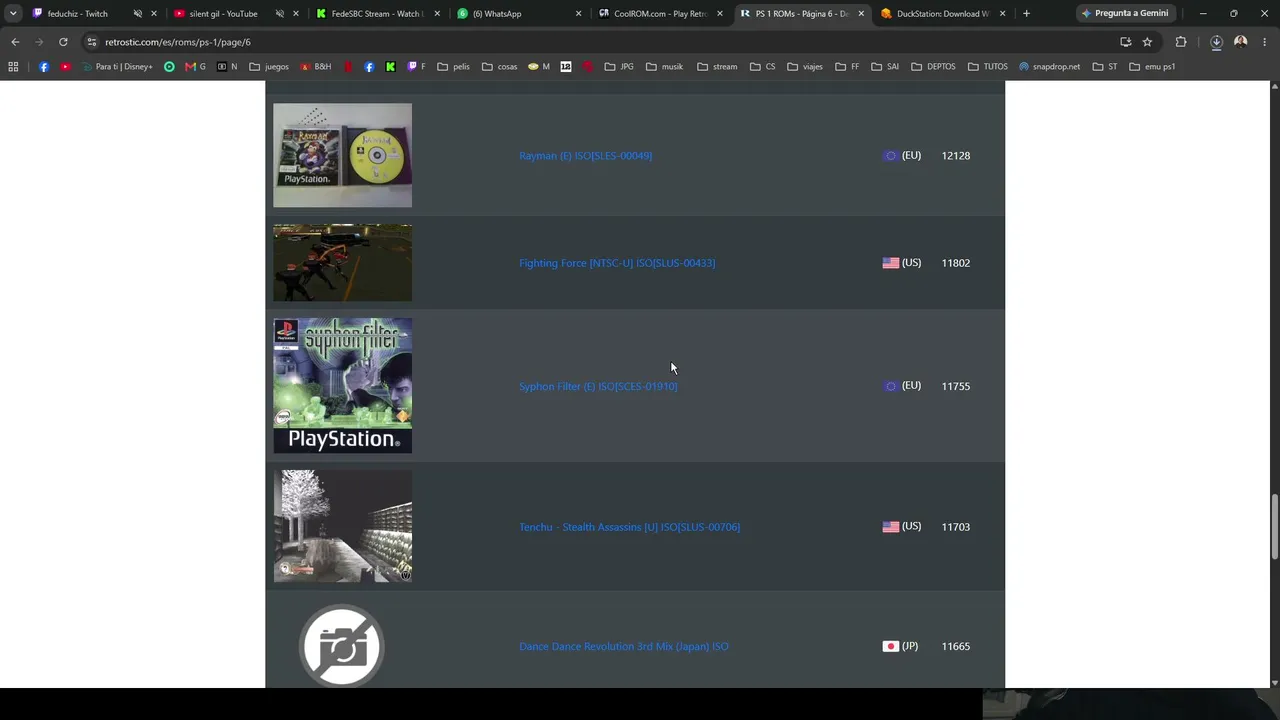The height and width of the screenshot is (720, 1280).
Task: Open Chrome's three-dot menu
Action: click(1265, 42)
